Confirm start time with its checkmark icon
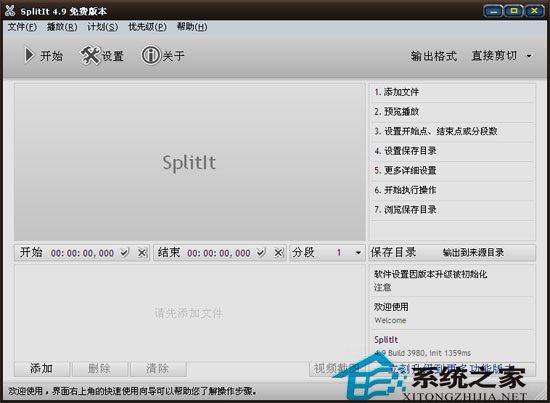 click(125, 253)
